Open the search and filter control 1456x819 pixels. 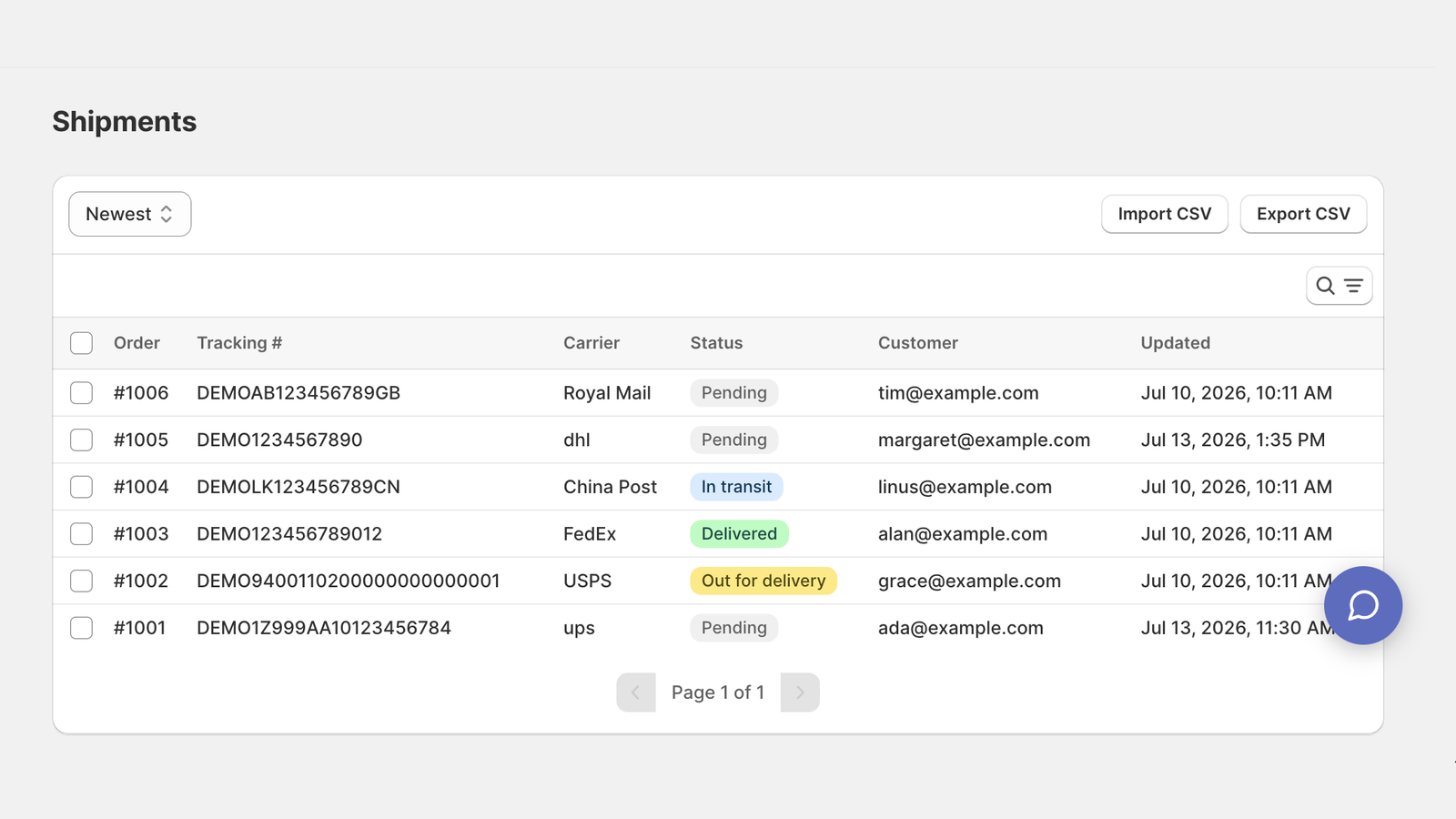[1339, 286]
